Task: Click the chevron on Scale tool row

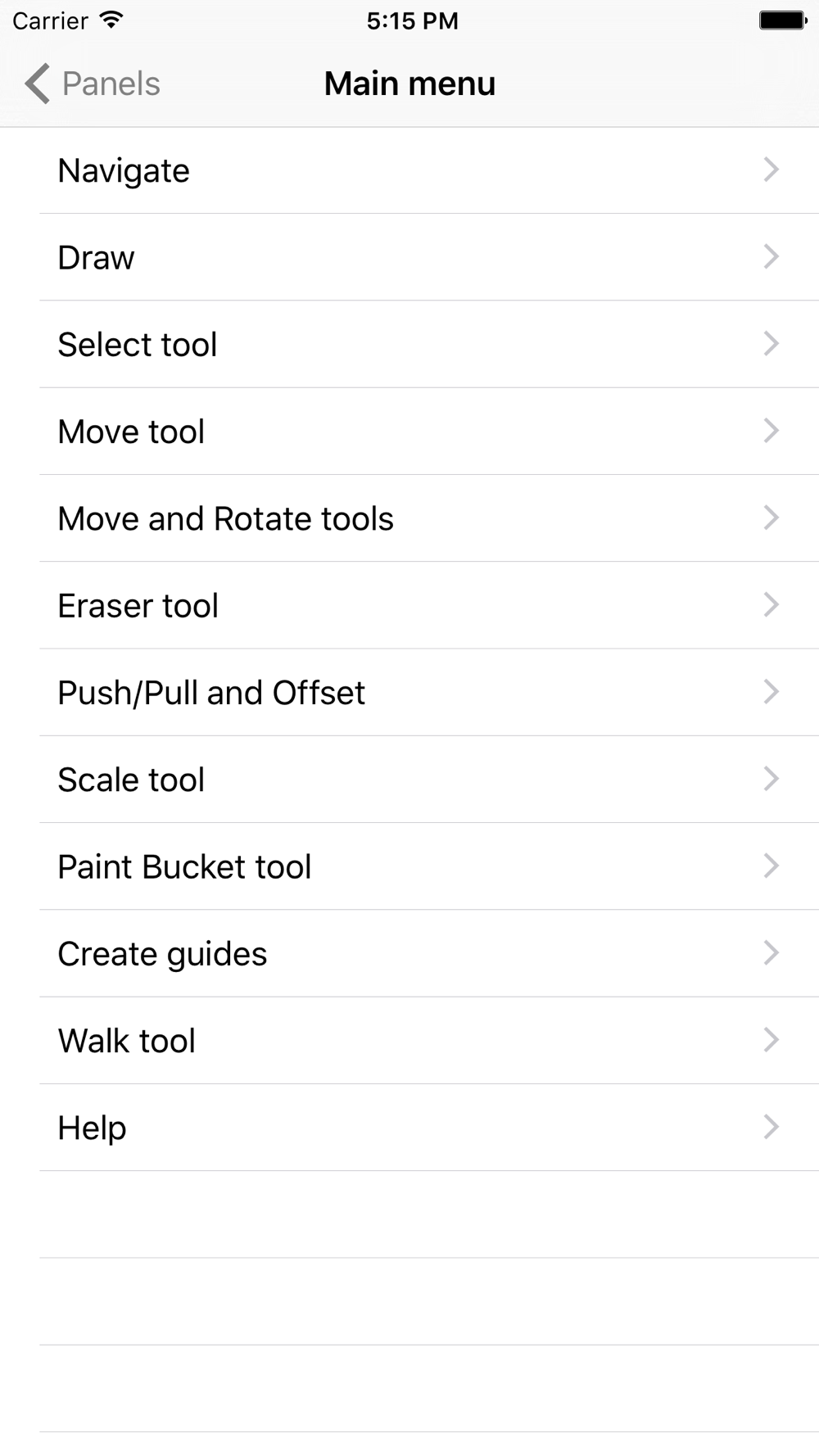Action: click(771, 779)
